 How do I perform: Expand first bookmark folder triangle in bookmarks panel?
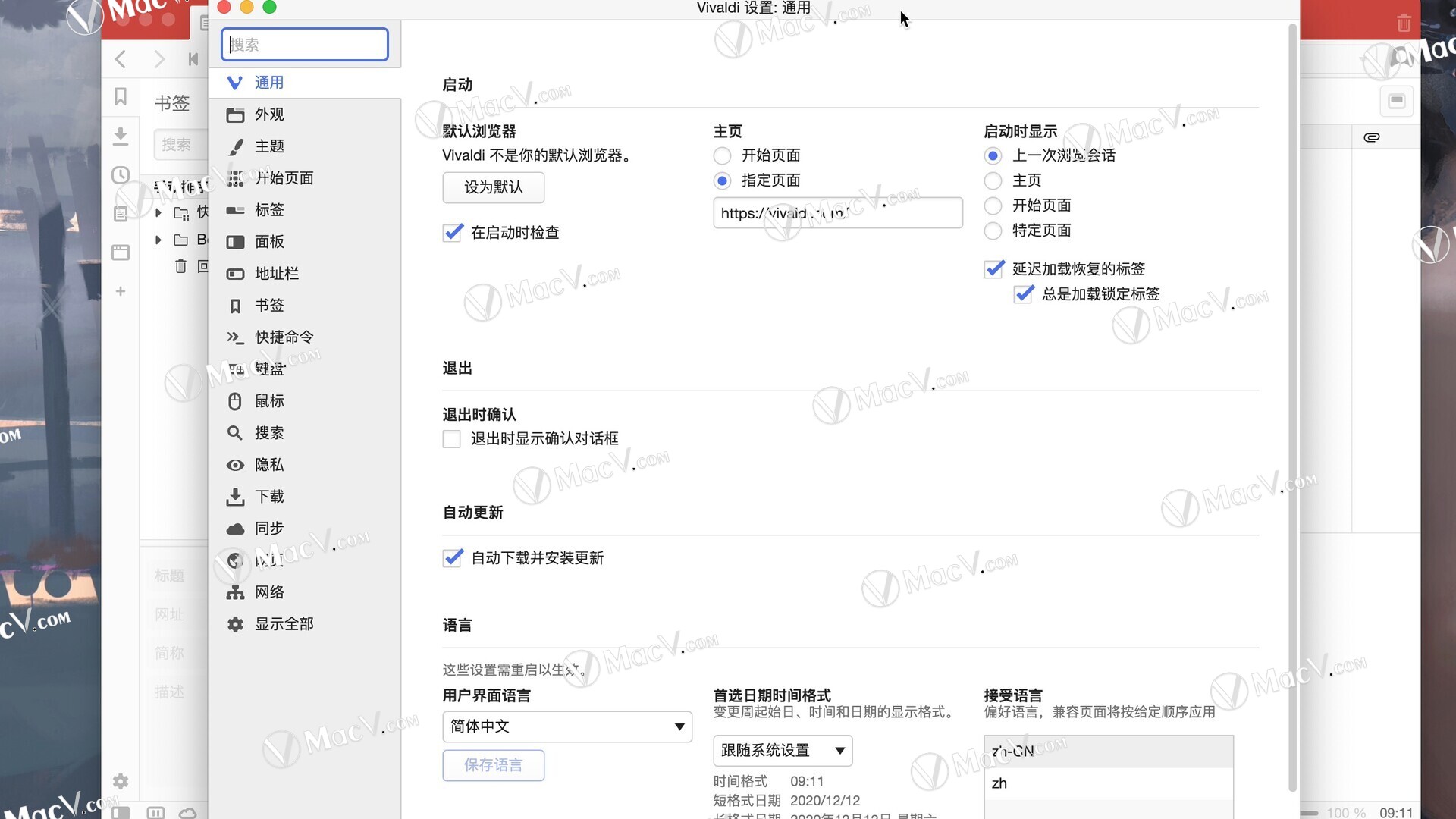coord(158,212)
